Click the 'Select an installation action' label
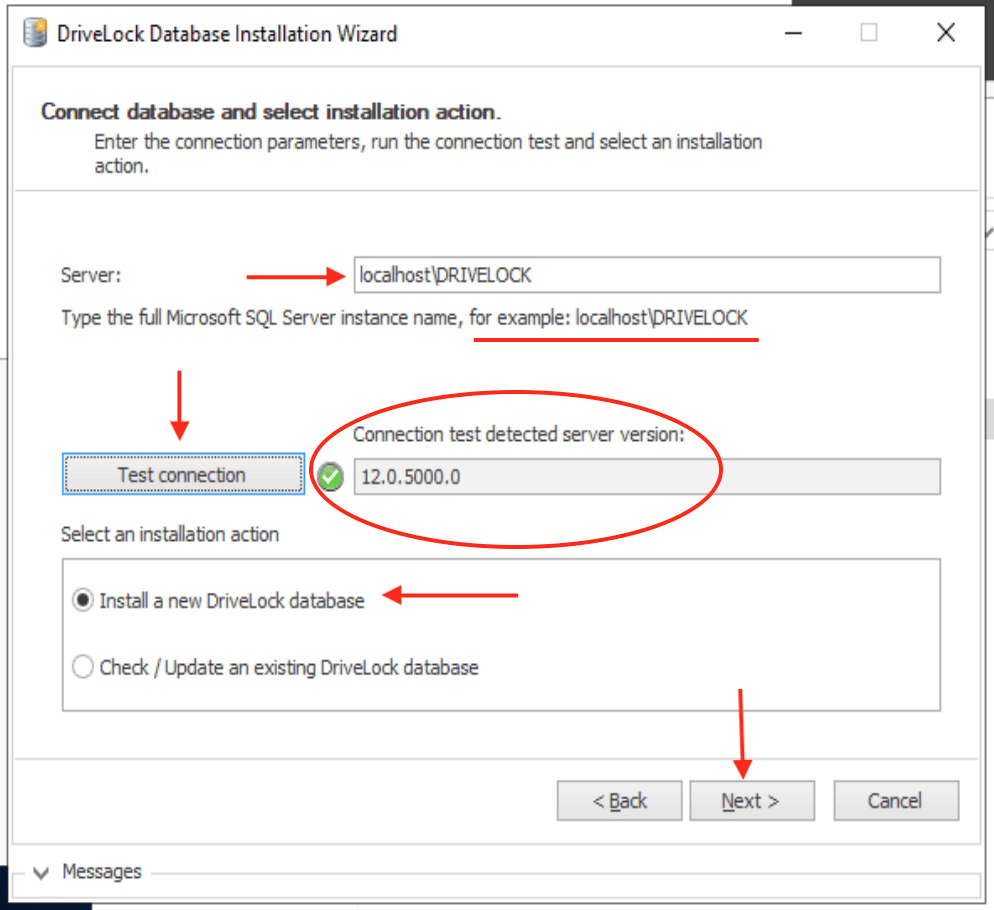994x910 pixels. [x=170, y=534]
